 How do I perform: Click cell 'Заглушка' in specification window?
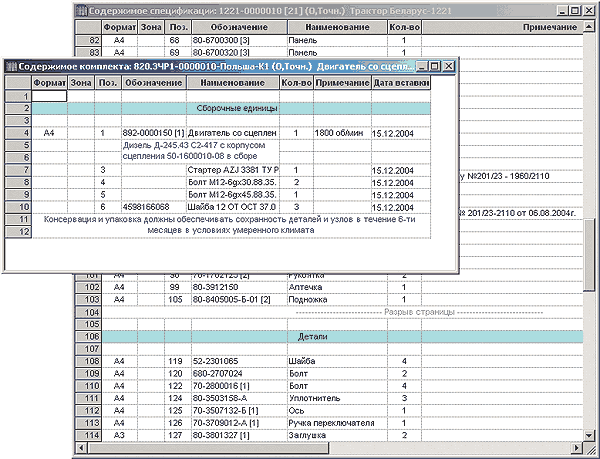point(337,435)
